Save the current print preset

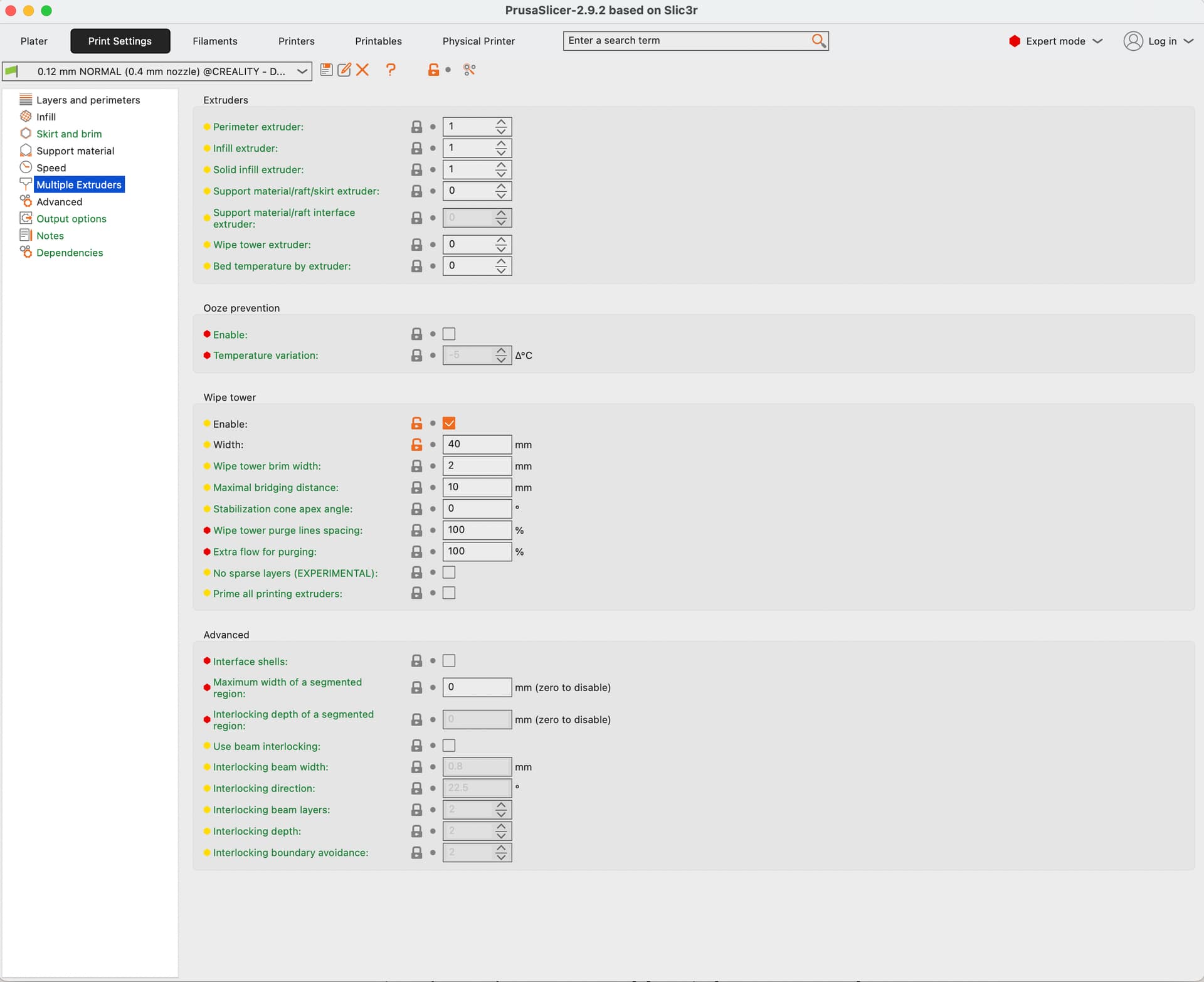click(x=326, y=70)
